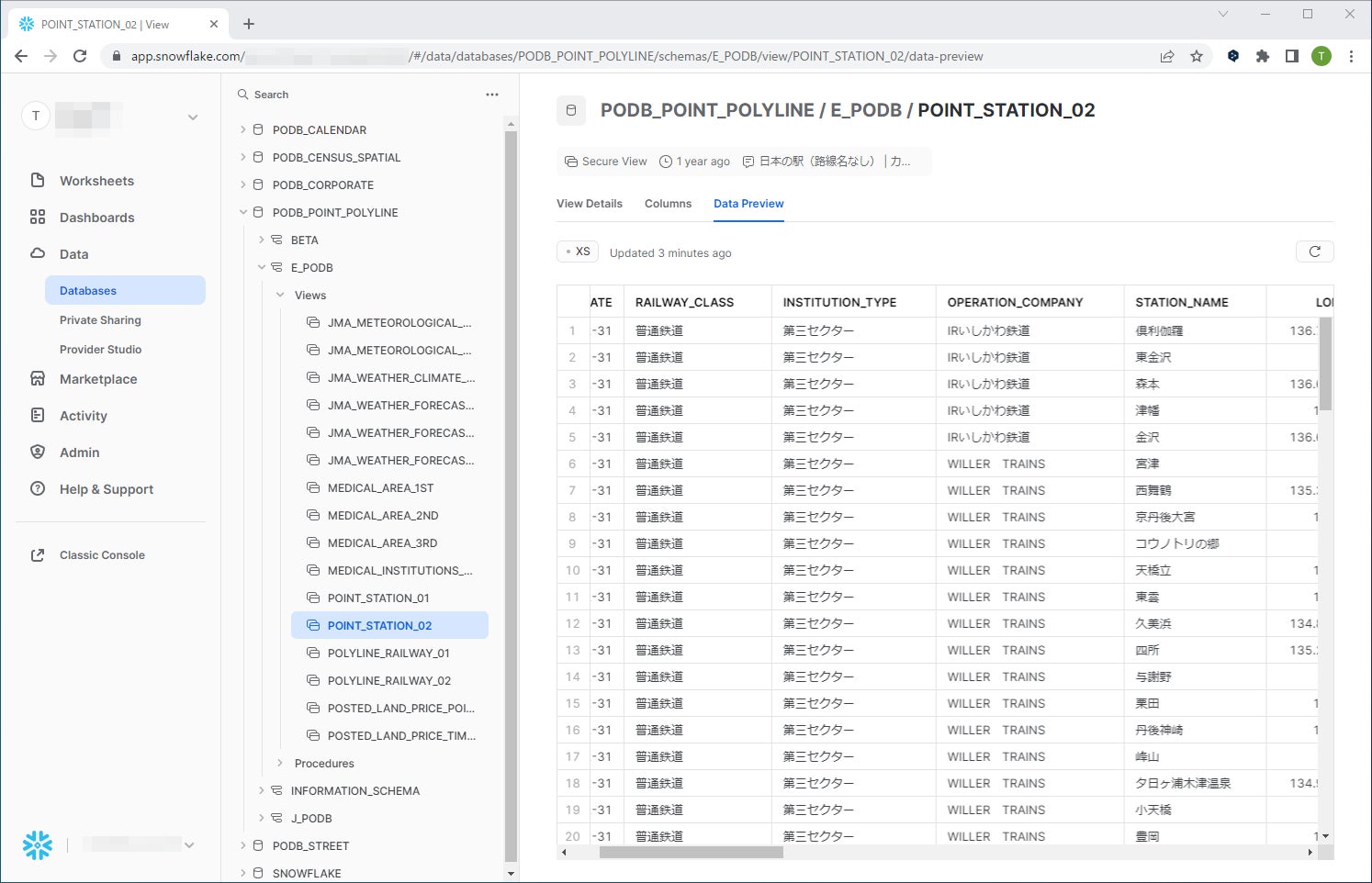Viewport: 1372px width, 883px height.
Task: Open the Dashboards section
Action: tap(96, 218)
